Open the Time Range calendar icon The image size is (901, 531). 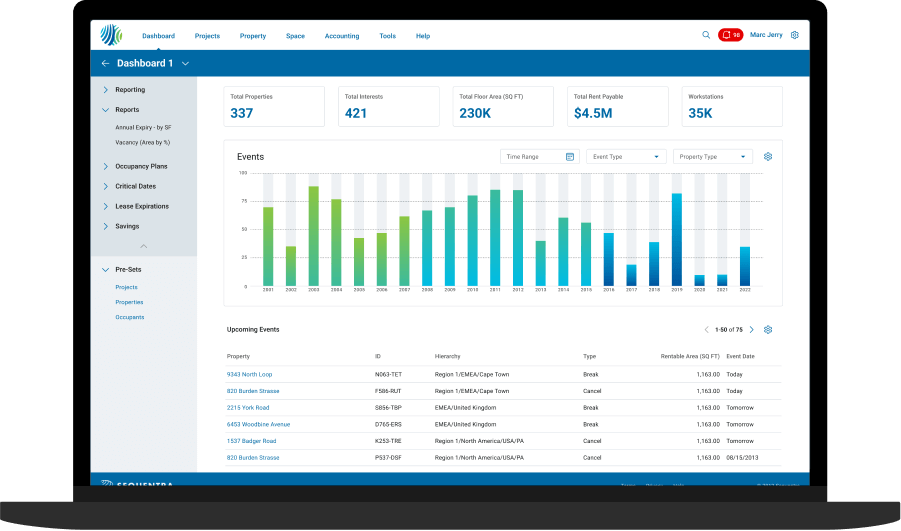click(569, 157)
